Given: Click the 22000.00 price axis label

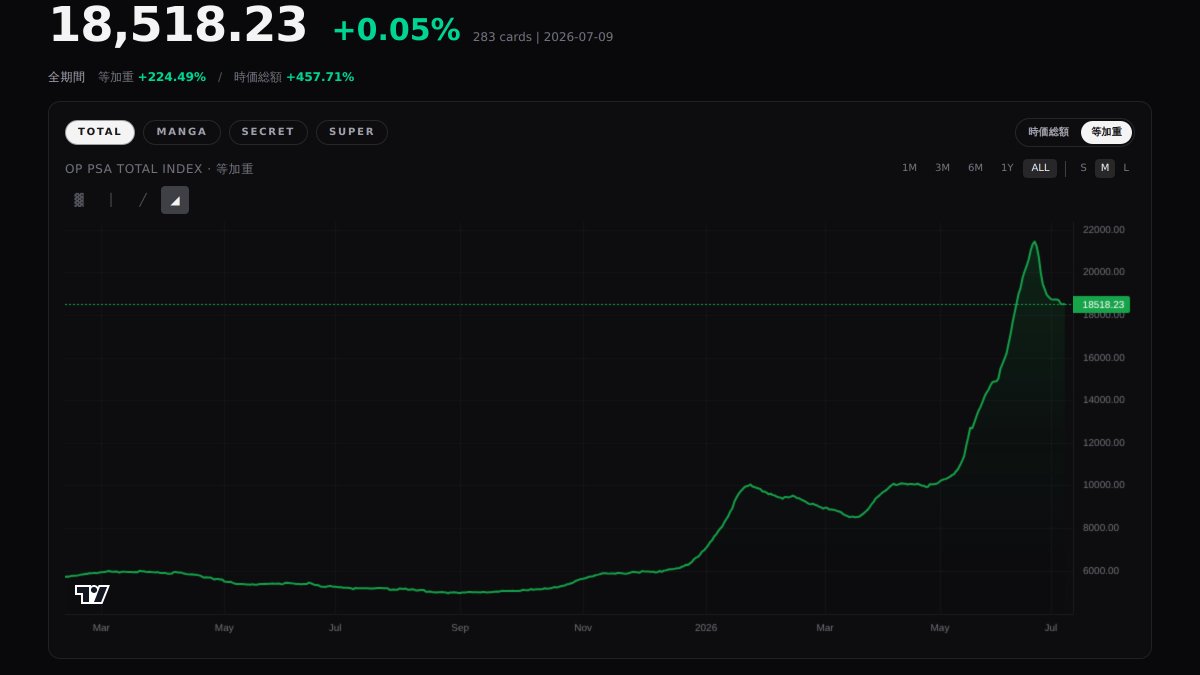Looking at the screenshot, I should coord(1104,229).
